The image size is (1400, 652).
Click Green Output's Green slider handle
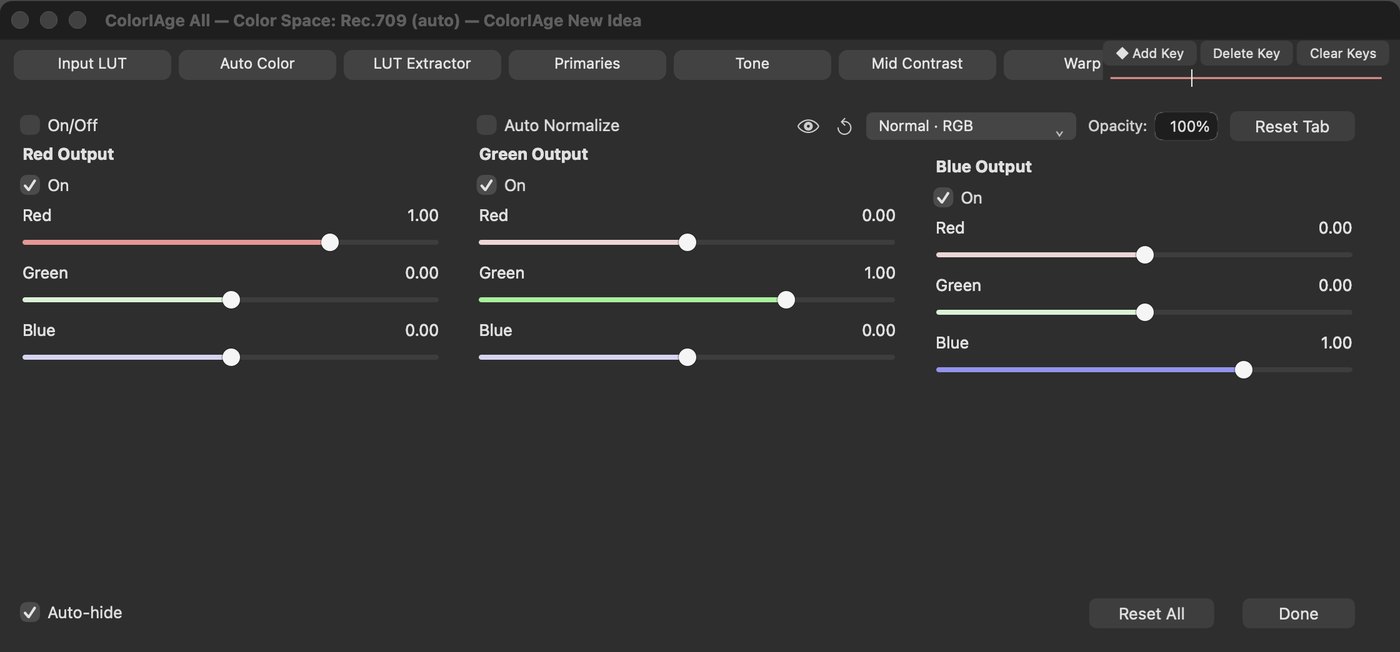coord(786,300)
